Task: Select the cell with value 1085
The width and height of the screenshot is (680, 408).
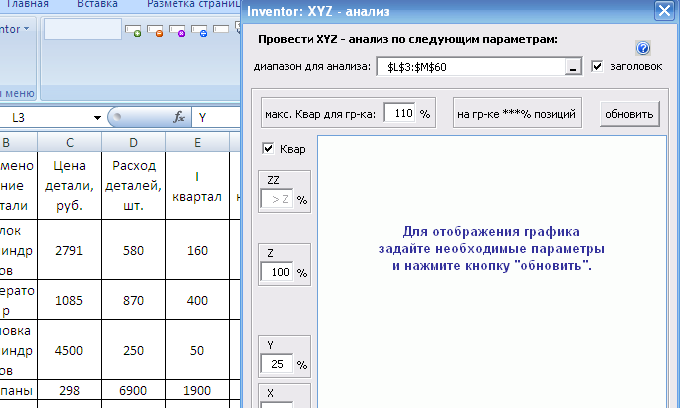Action: click(x=69, y=300)
